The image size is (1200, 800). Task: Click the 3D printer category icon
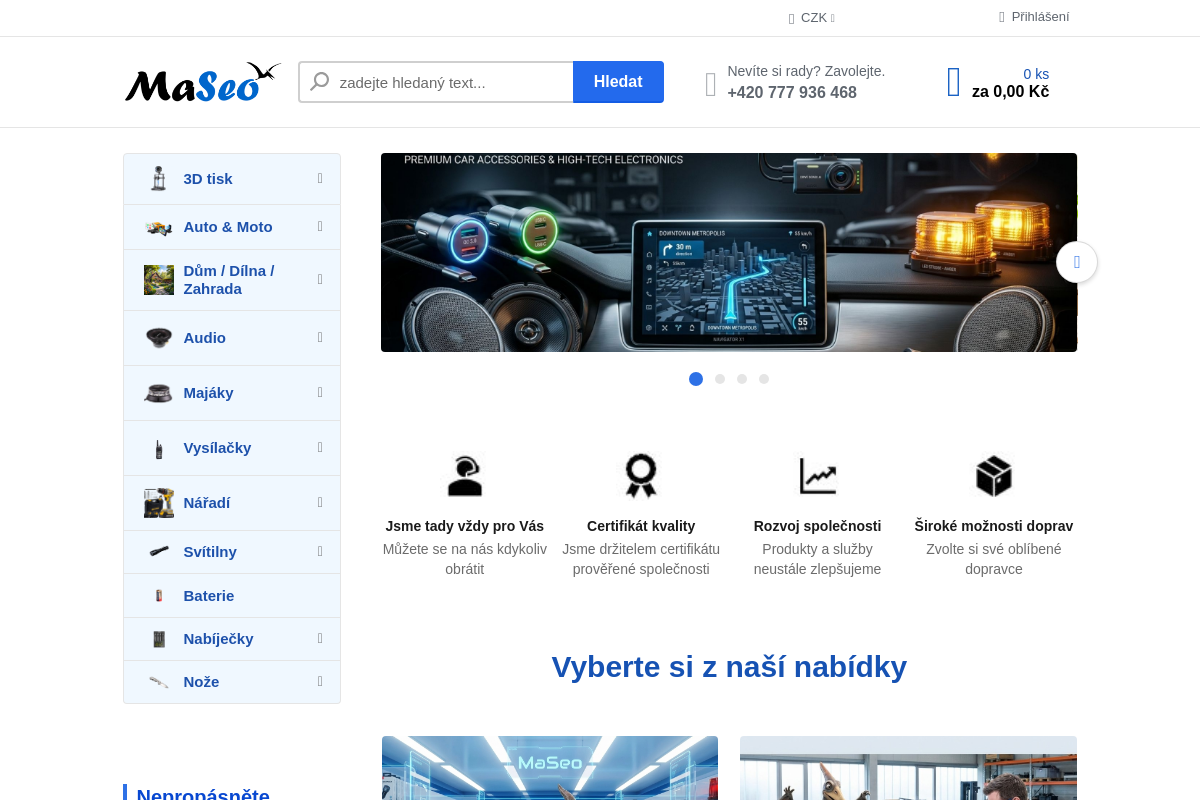pos(158,179)
